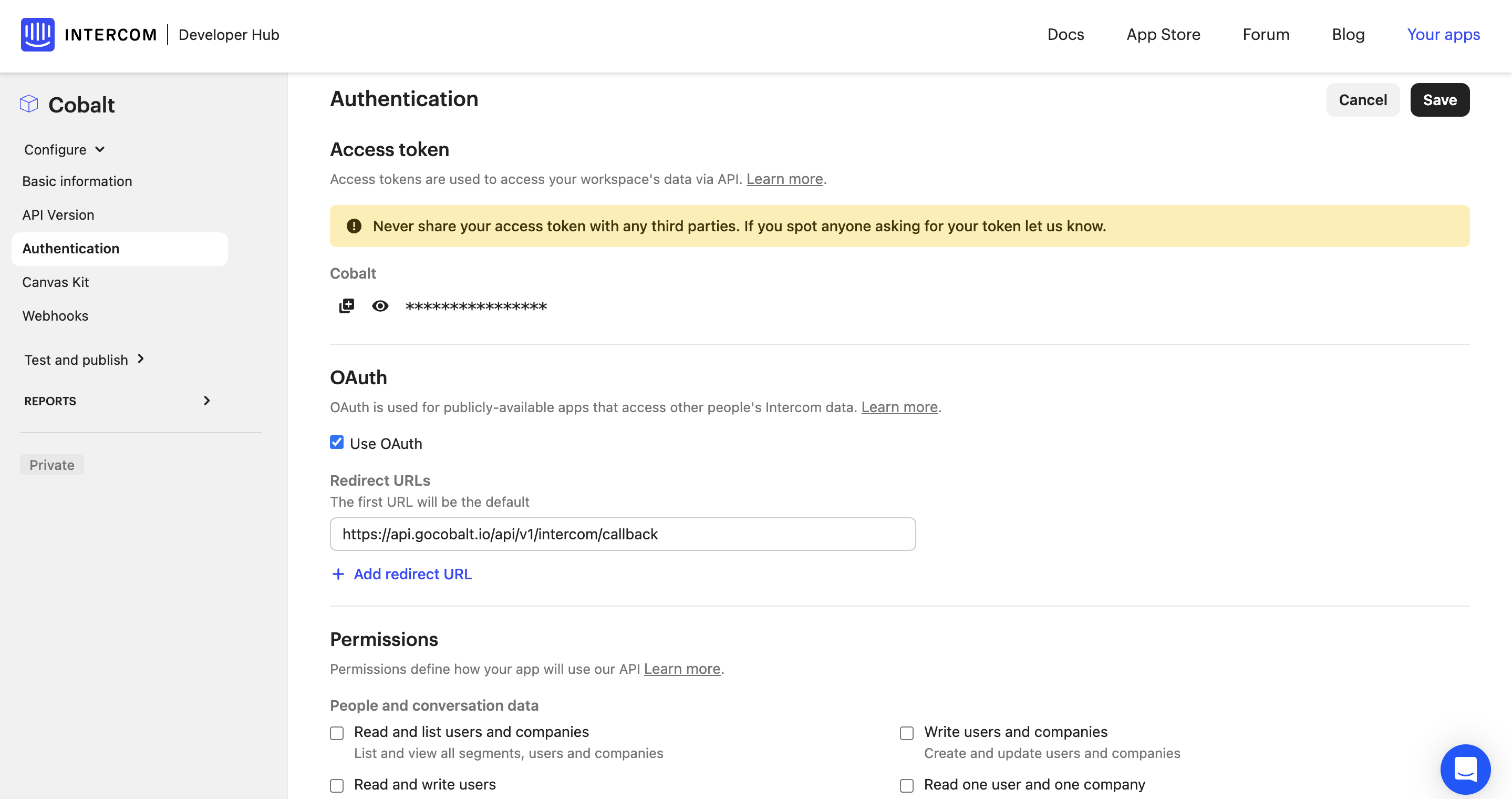Copy the Cobalt access token
1512x799 pixels.
tap(346, 305)
